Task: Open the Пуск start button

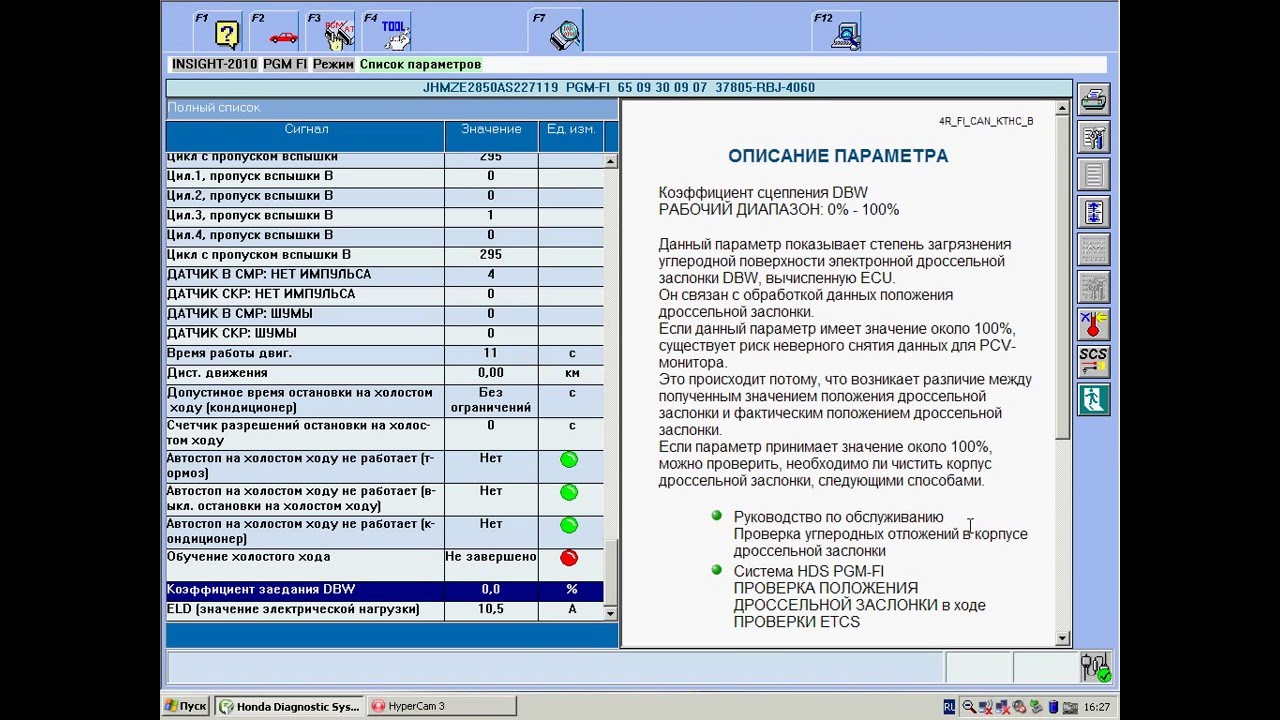Action: [x=187, y=706]
